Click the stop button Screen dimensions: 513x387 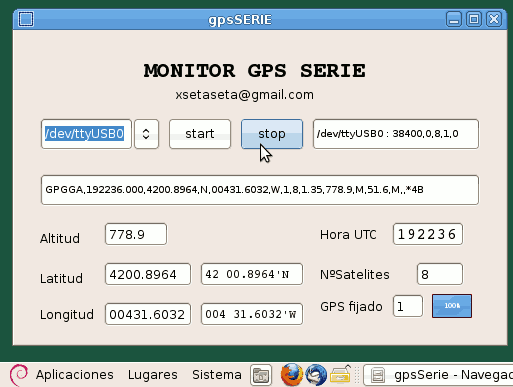pos(272,134)
